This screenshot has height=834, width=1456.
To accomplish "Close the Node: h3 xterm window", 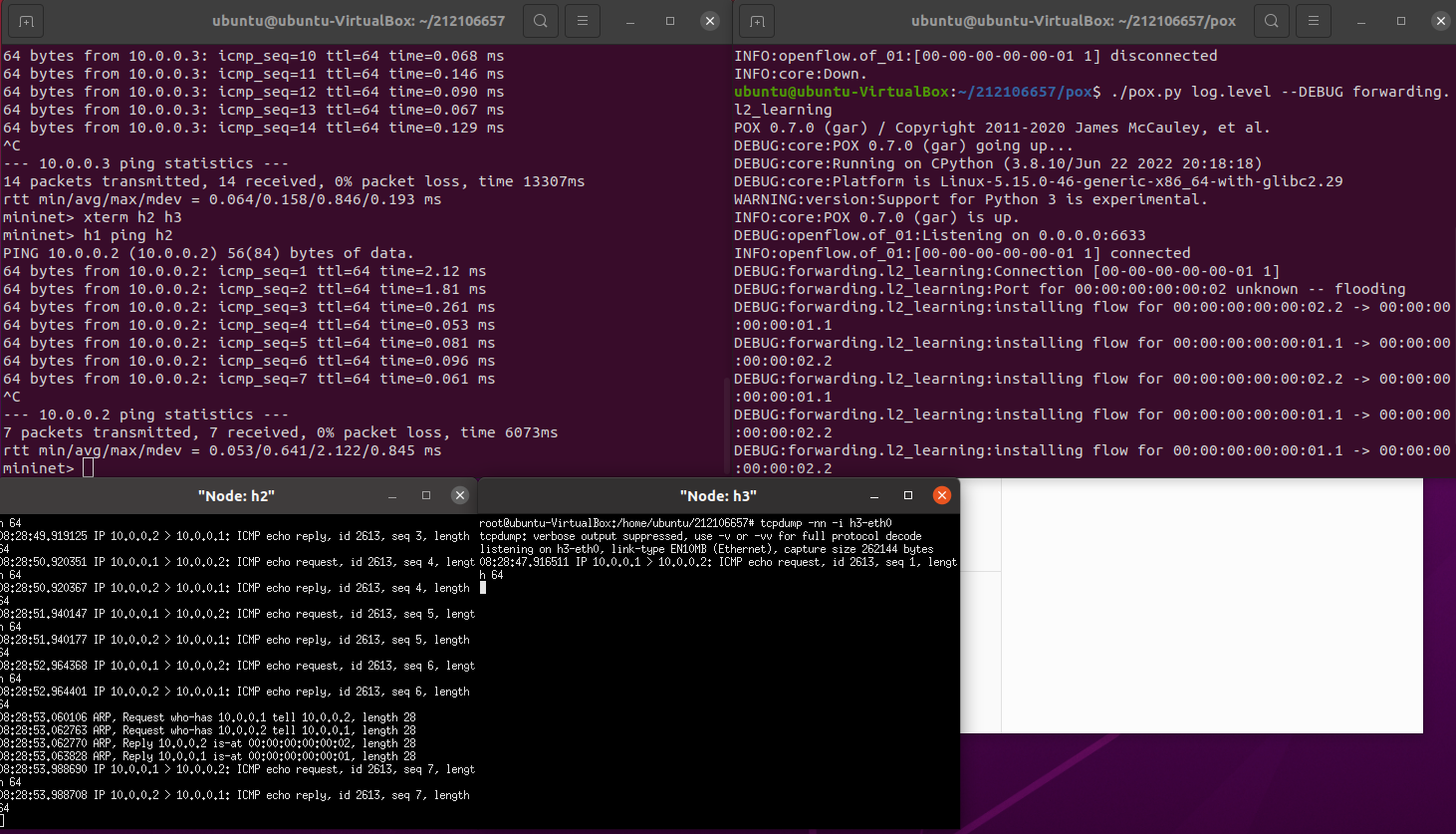I will point(941,495).
